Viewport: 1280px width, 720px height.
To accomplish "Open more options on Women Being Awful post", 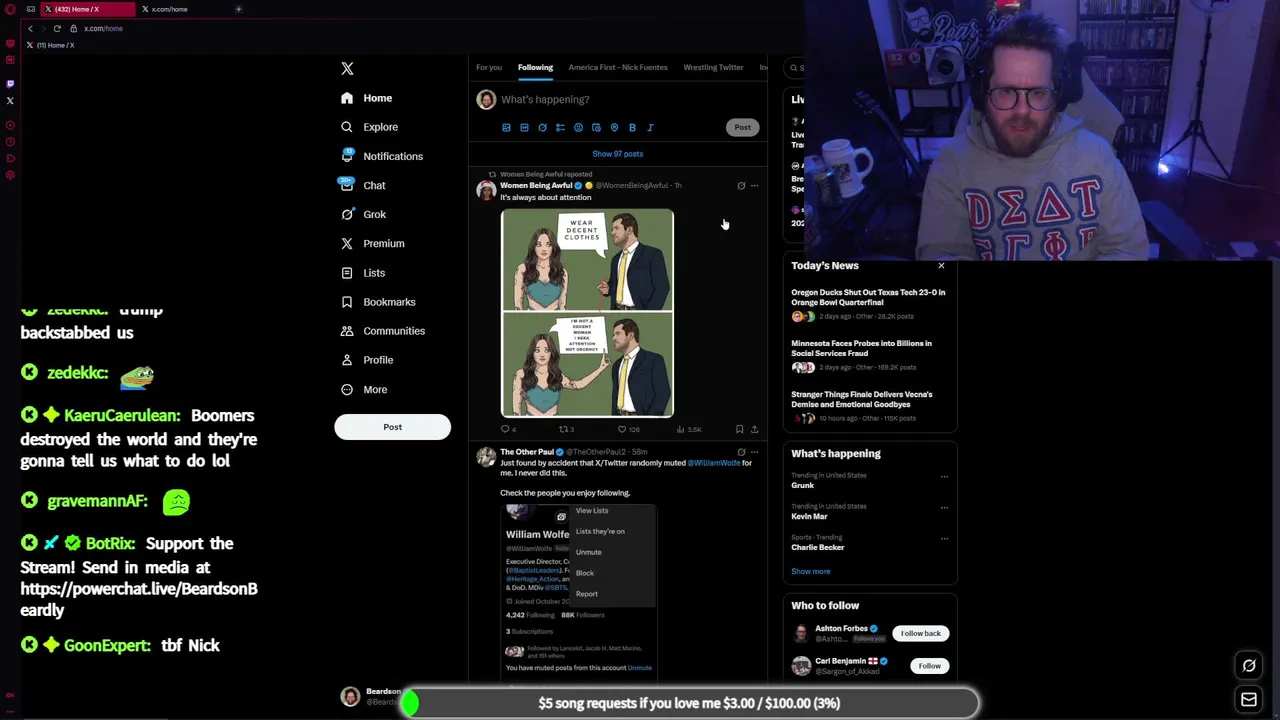I will (x=754, y=185).
